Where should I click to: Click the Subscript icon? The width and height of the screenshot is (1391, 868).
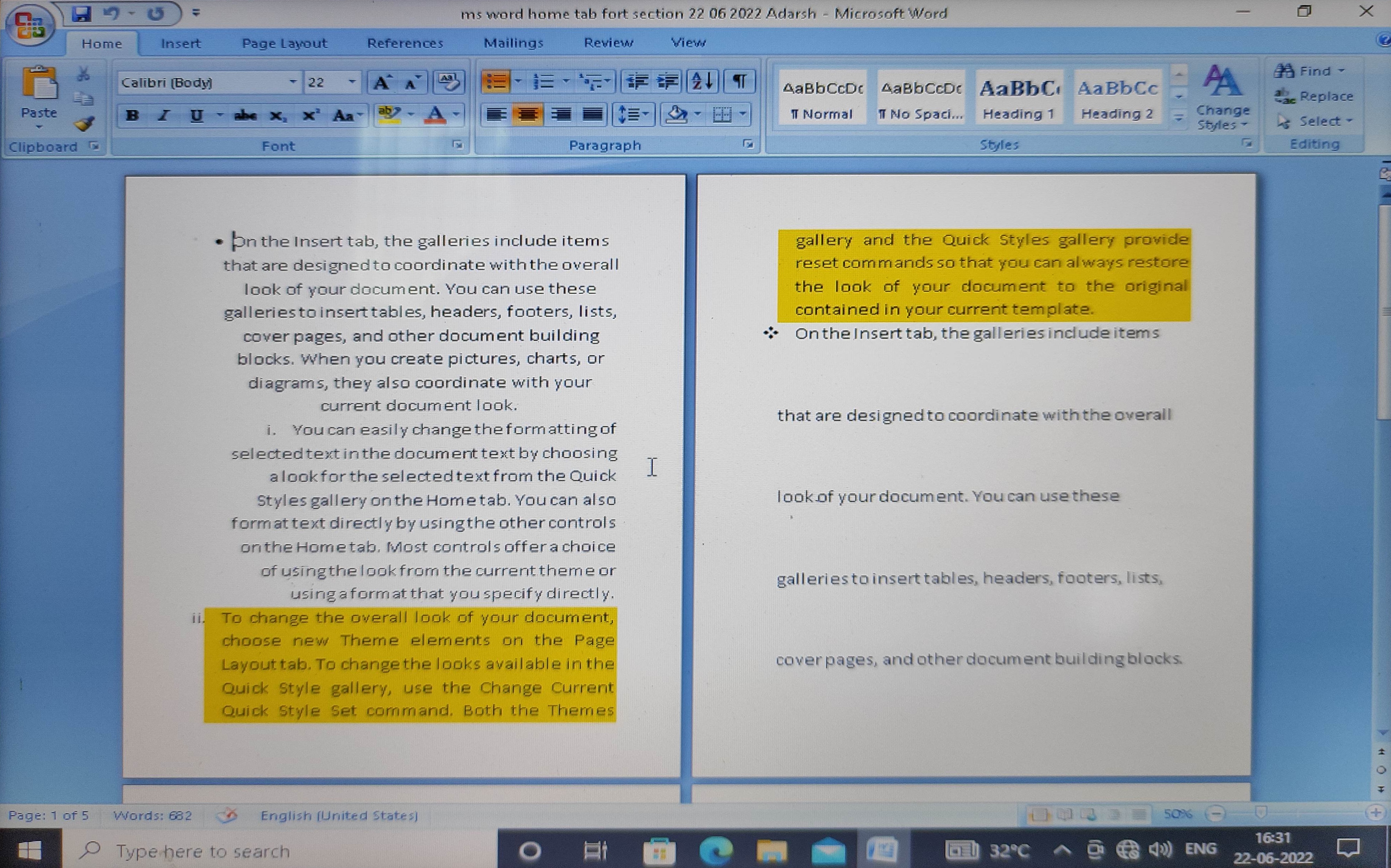click(x=277, y=115)
